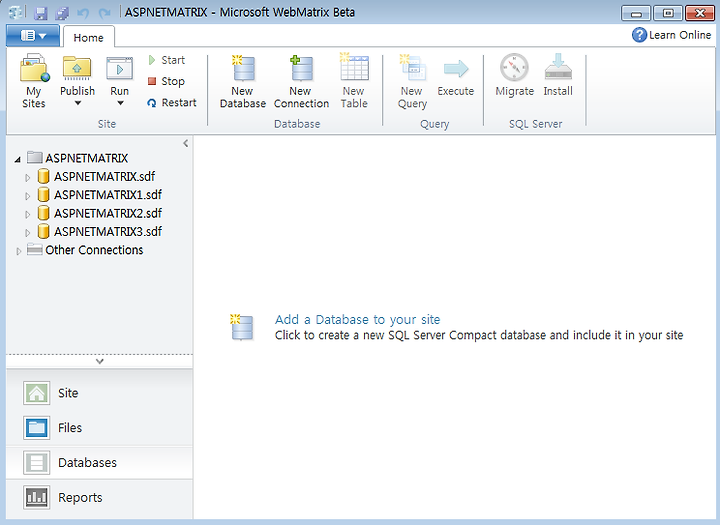Click the Publish folder icon
Screen dimensions: 720x525
[77, 68]
